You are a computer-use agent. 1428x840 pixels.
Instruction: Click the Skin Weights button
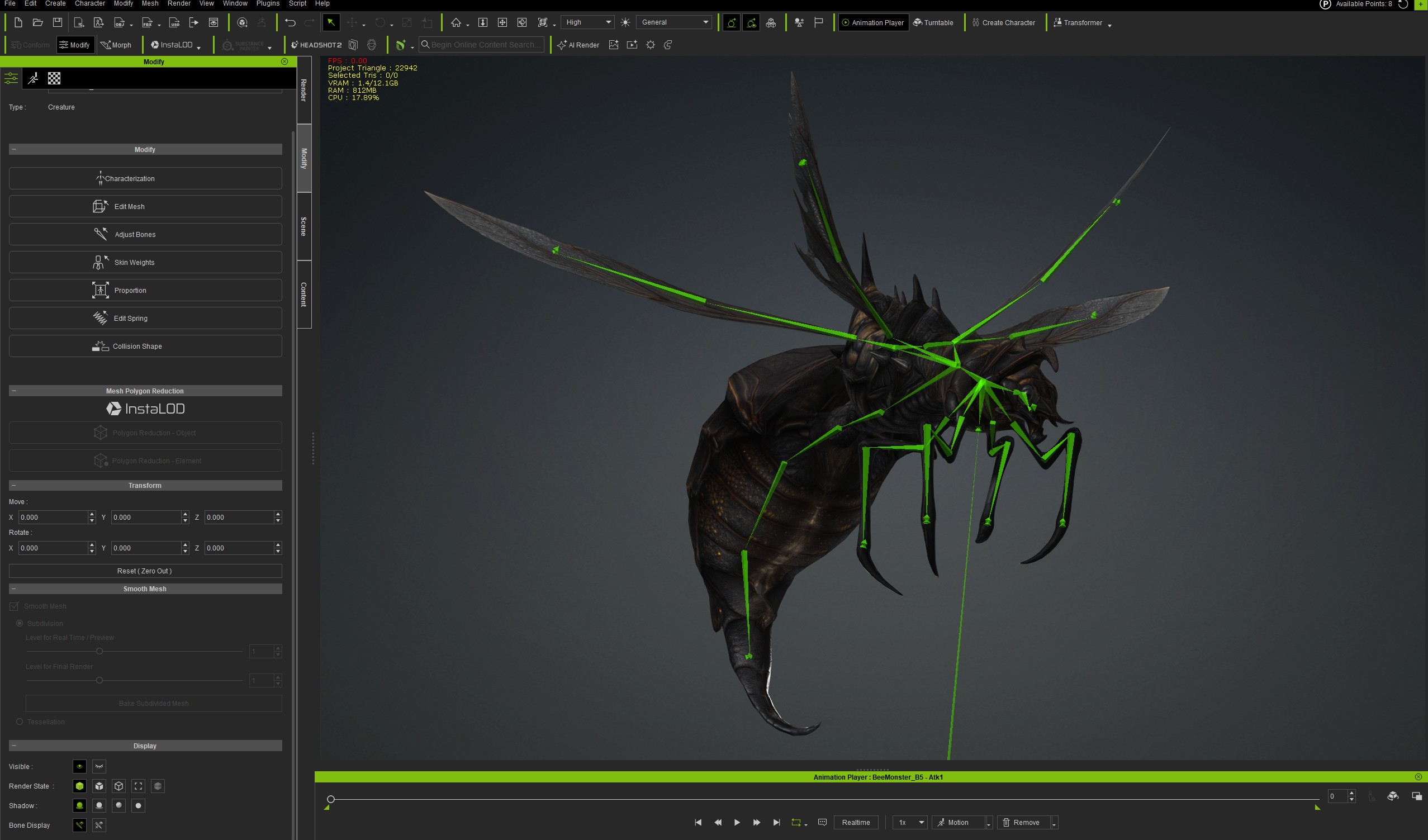coord(145,263)
